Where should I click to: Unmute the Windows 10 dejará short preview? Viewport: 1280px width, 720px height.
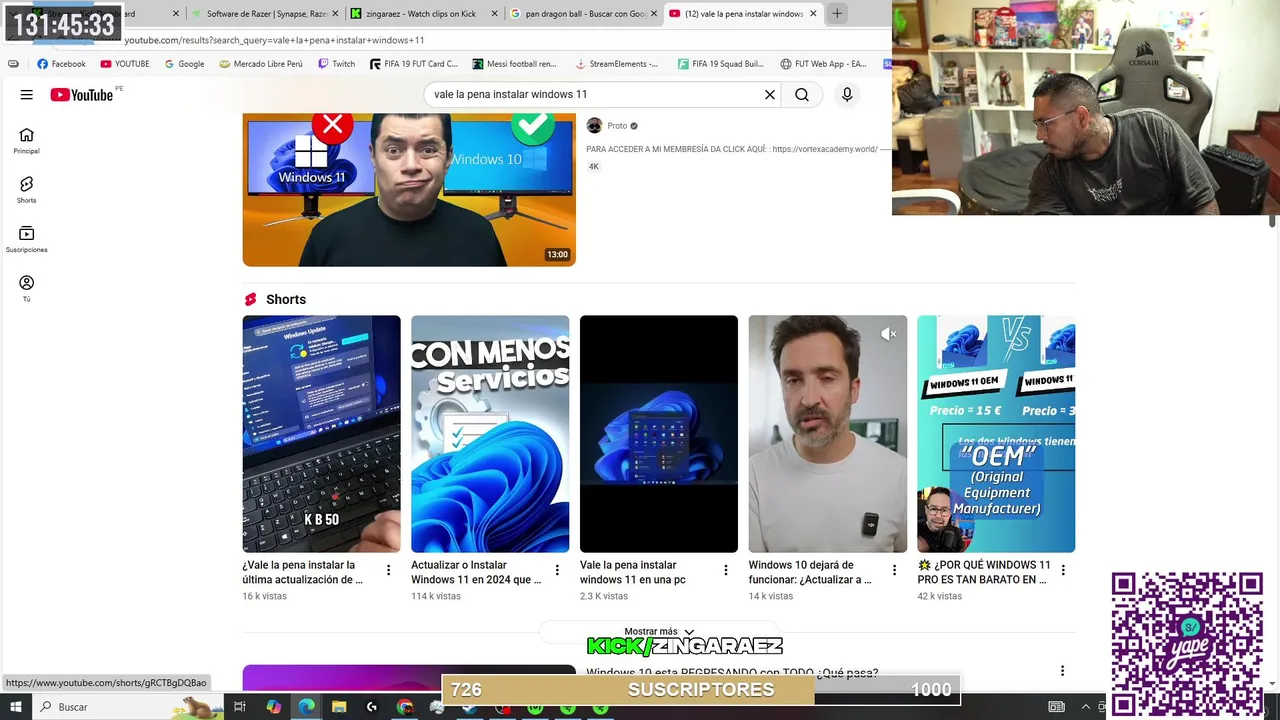tap(888, 334)
